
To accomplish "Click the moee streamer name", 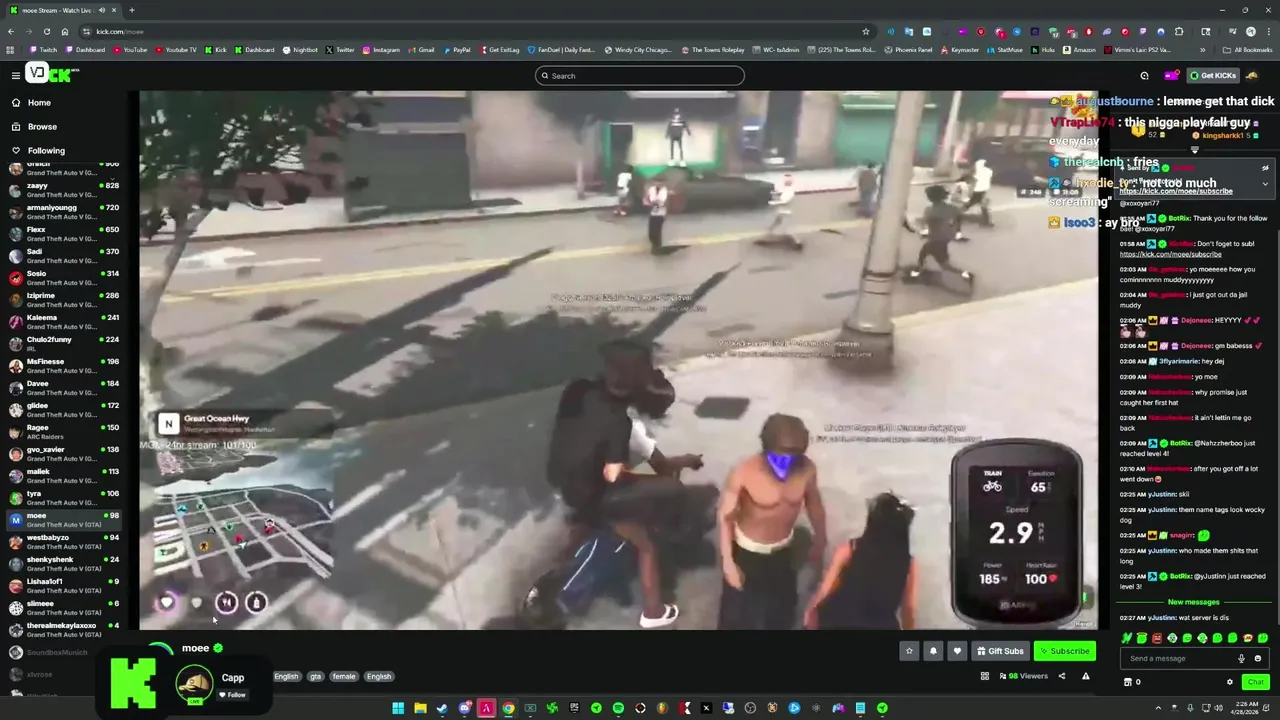I will pyautogui.click(x=195, y=648).
